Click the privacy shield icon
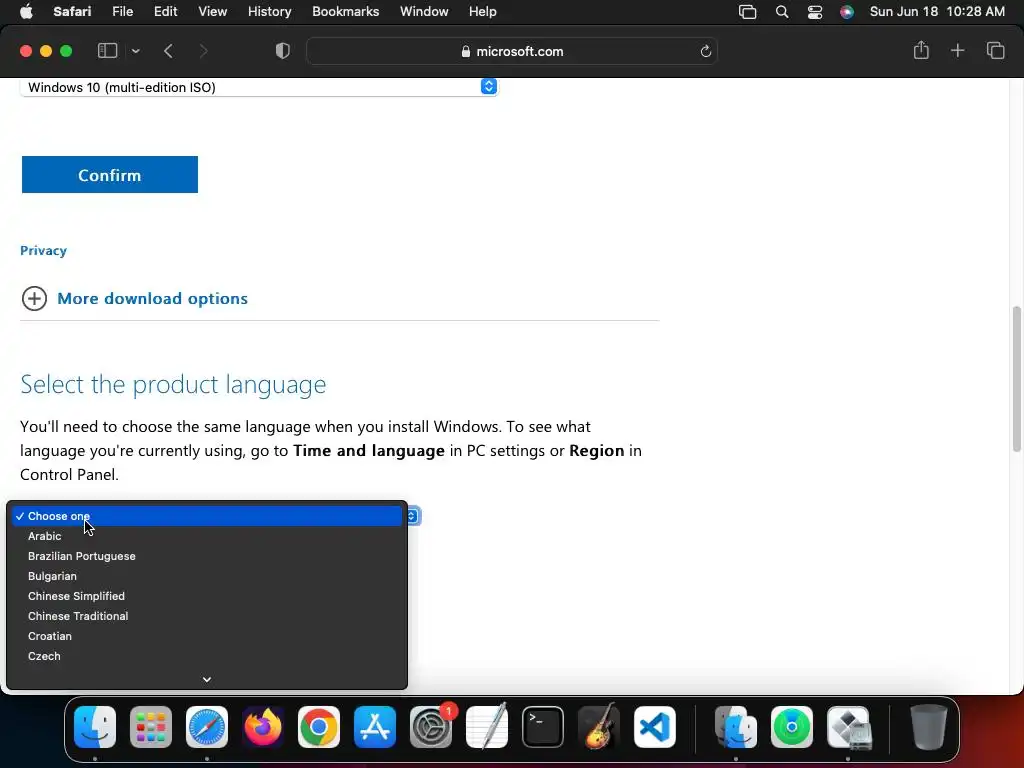 (282, 51)
